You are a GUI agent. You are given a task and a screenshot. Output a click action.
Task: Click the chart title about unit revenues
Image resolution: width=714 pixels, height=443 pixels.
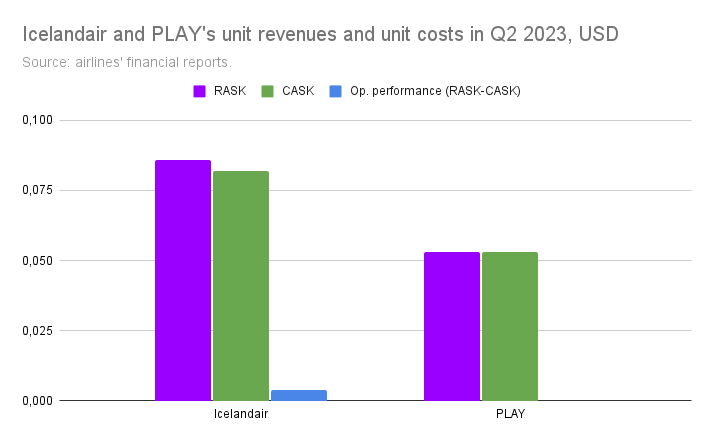[x=321, y=34]
